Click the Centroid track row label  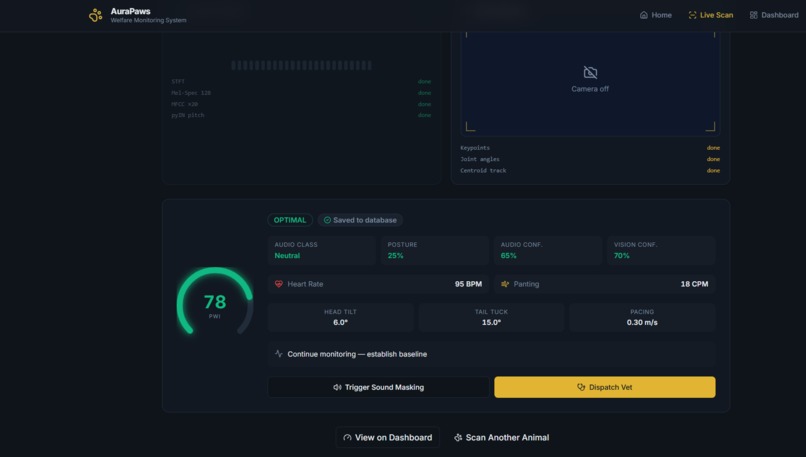(483, 170)
